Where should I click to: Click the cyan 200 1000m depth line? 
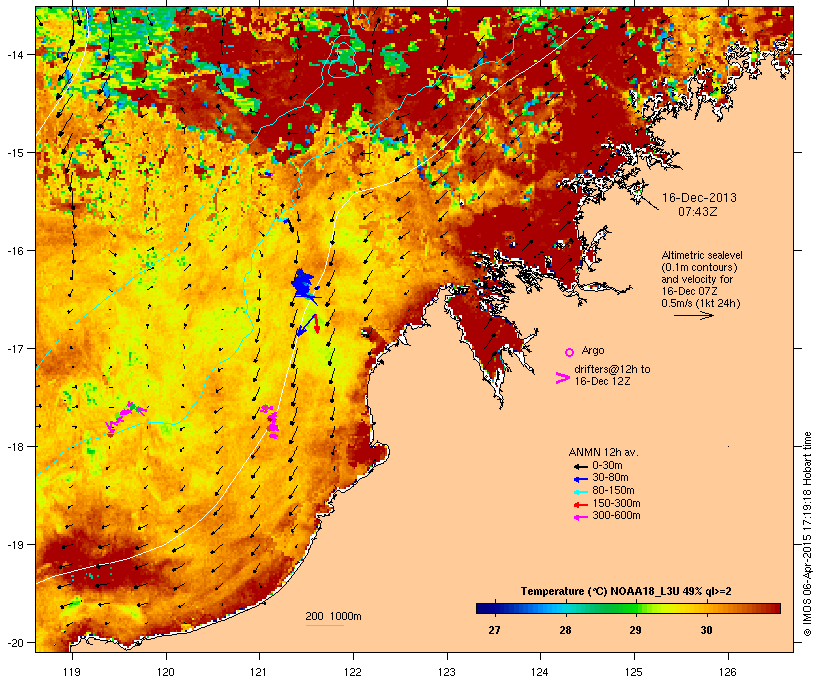325,625
